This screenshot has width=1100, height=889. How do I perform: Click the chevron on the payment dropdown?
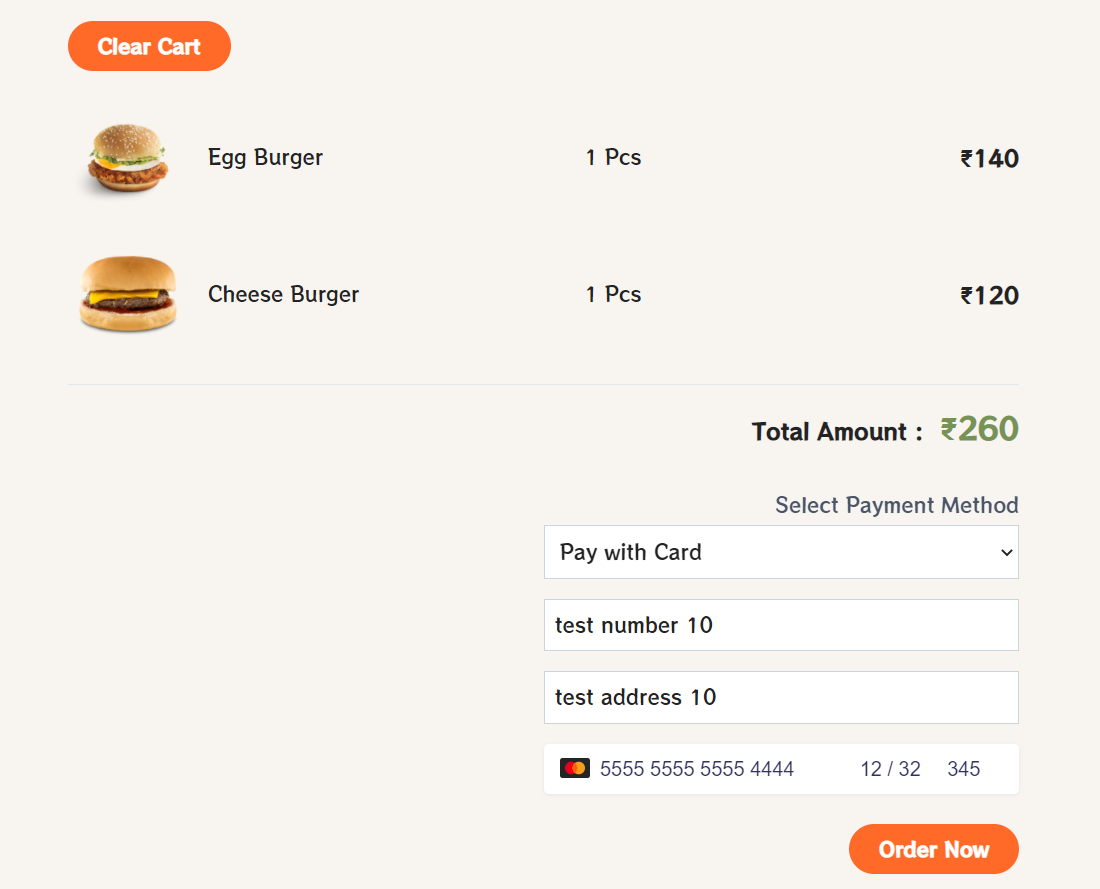pyautogui.click(x=1005, y=552)
